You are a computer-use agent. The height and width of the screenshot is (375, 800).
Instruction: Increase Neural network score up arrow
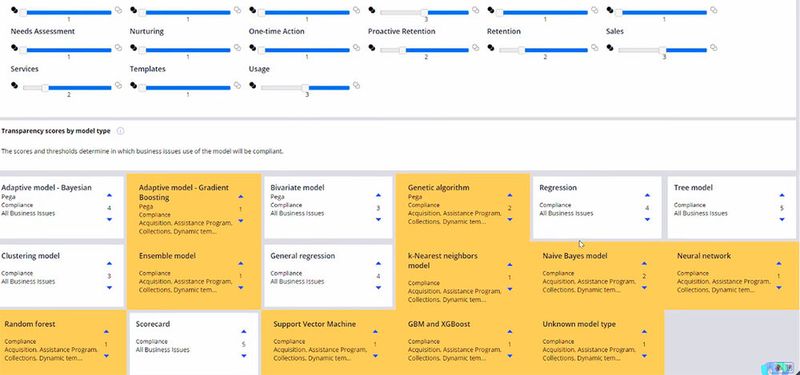click(779, 264)
